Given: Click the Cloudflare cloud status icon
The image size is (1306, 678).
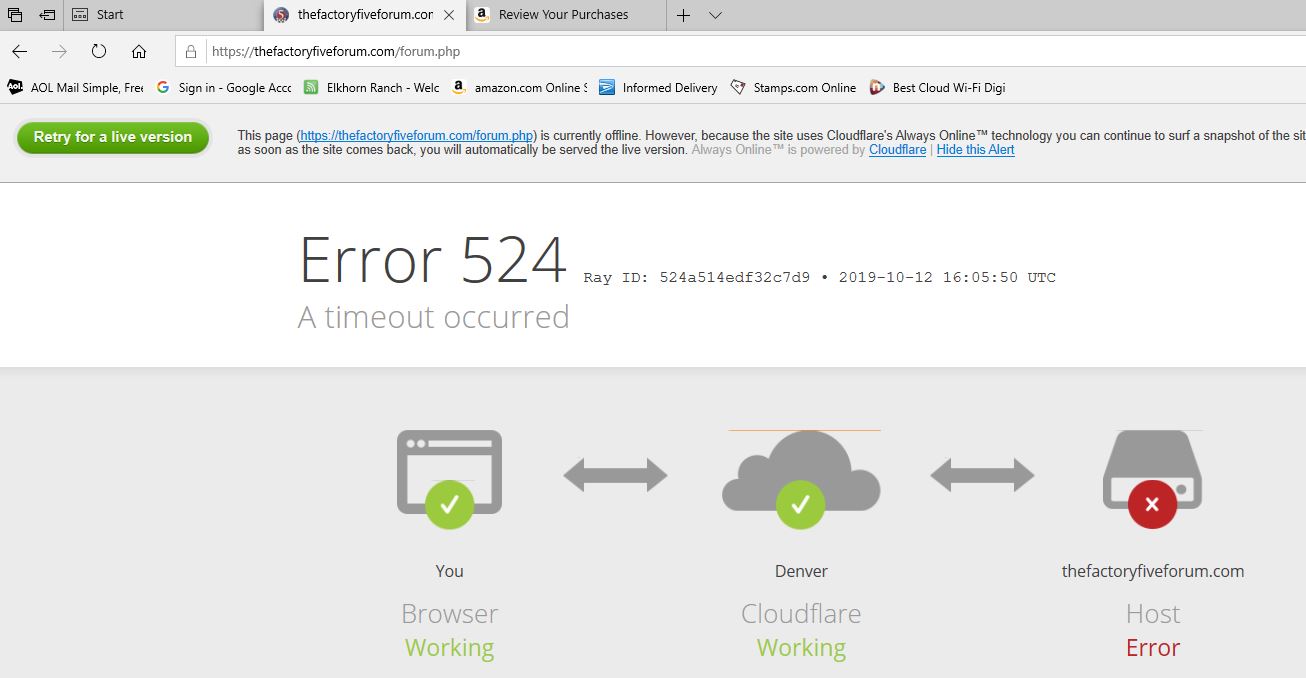Looking at the screenshot, I should pos(801,480).
